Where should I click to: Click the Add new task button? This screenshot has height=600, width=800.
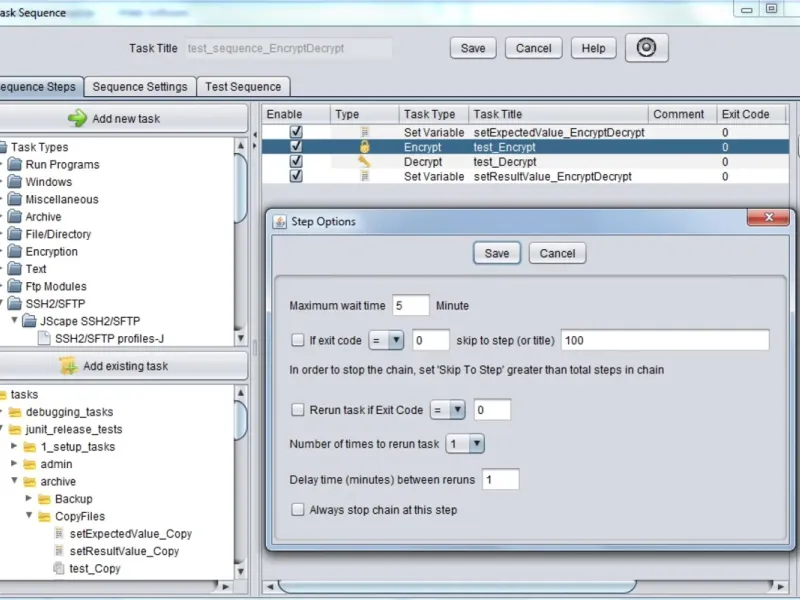click(122, 118)
